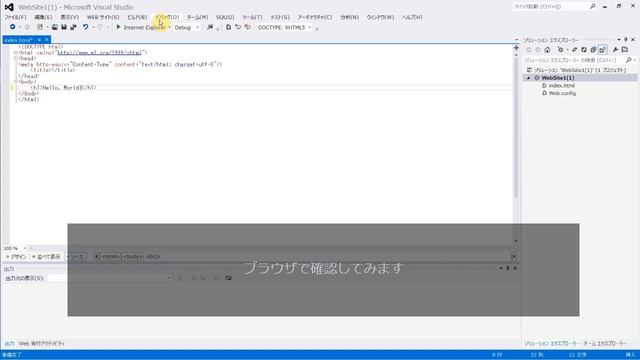Open the ツール(T) menu

(x=252, y=17)
